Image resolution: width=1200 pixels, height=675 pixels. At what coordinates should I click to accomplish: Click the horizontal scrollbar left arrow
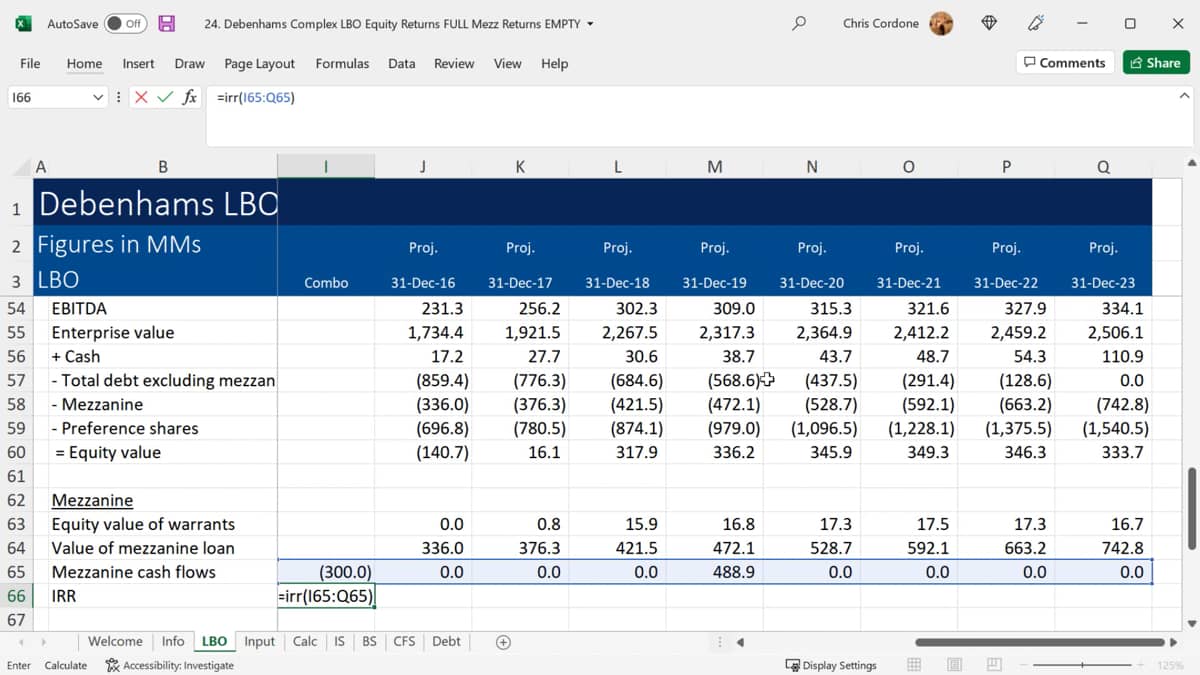click(741, 642)
